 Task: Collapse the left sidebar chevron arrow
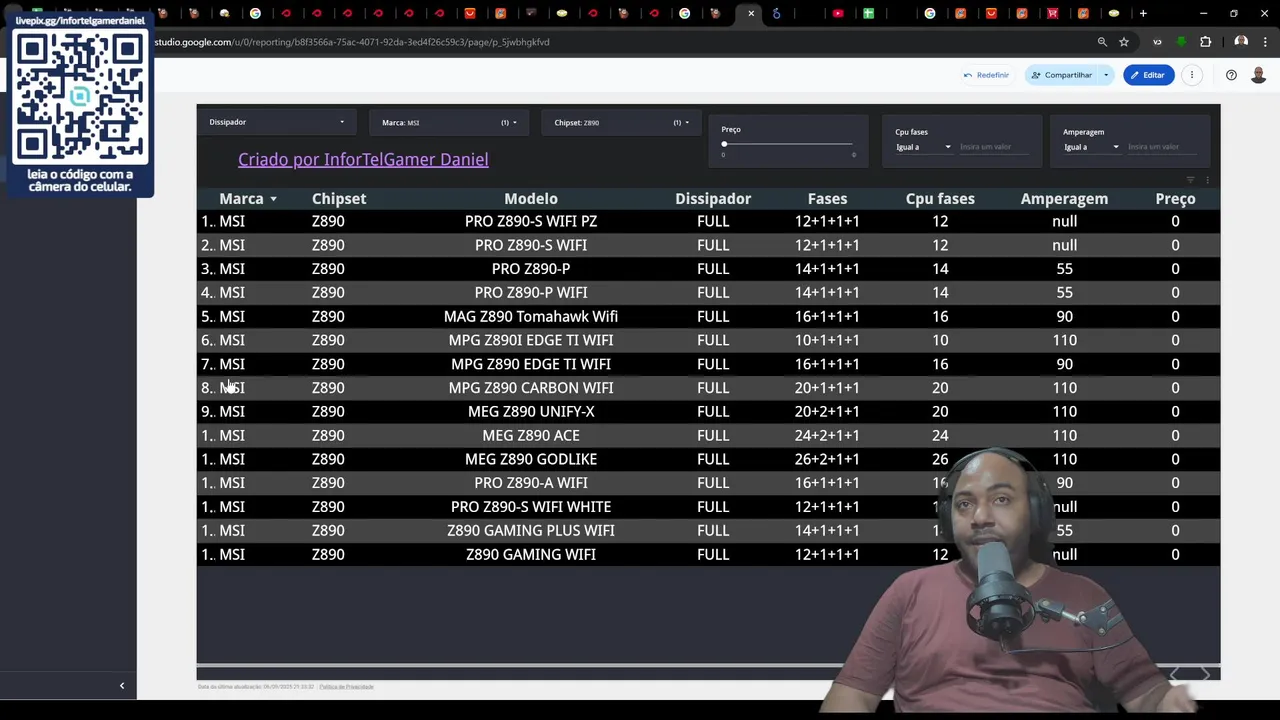click(122, 686)
